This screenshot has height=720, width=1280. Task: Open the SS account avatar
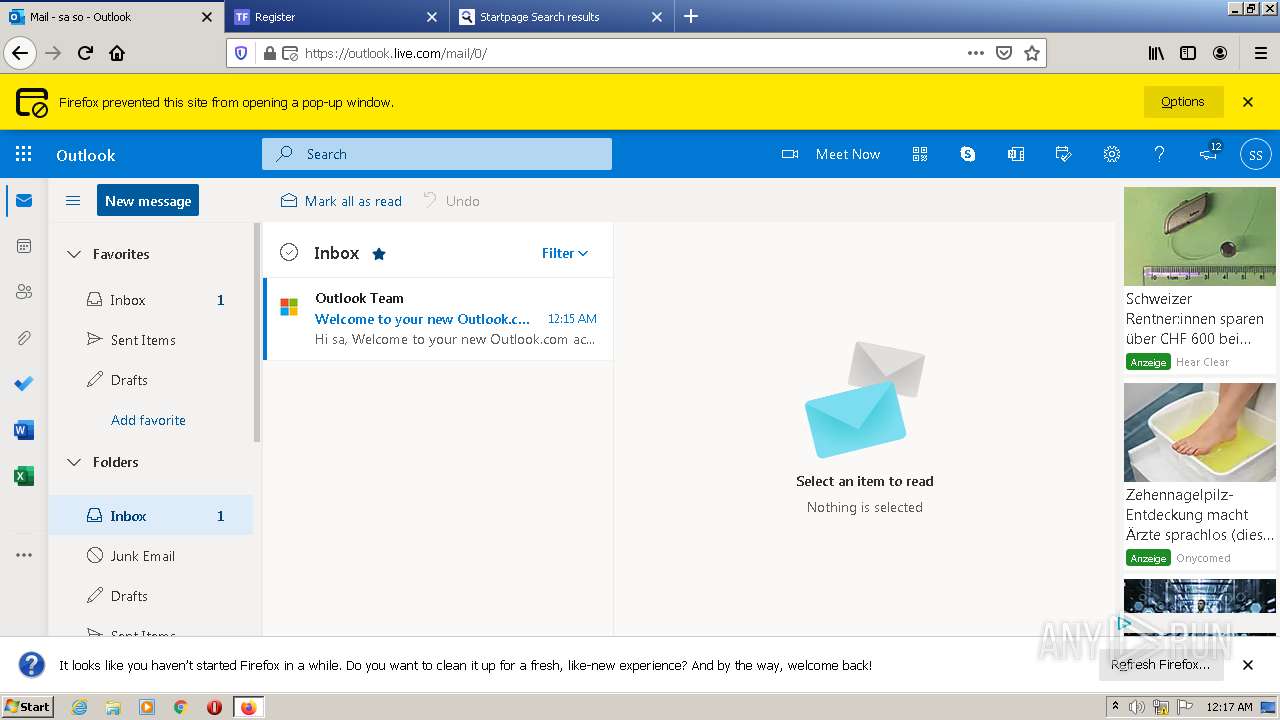(1256, 154)
